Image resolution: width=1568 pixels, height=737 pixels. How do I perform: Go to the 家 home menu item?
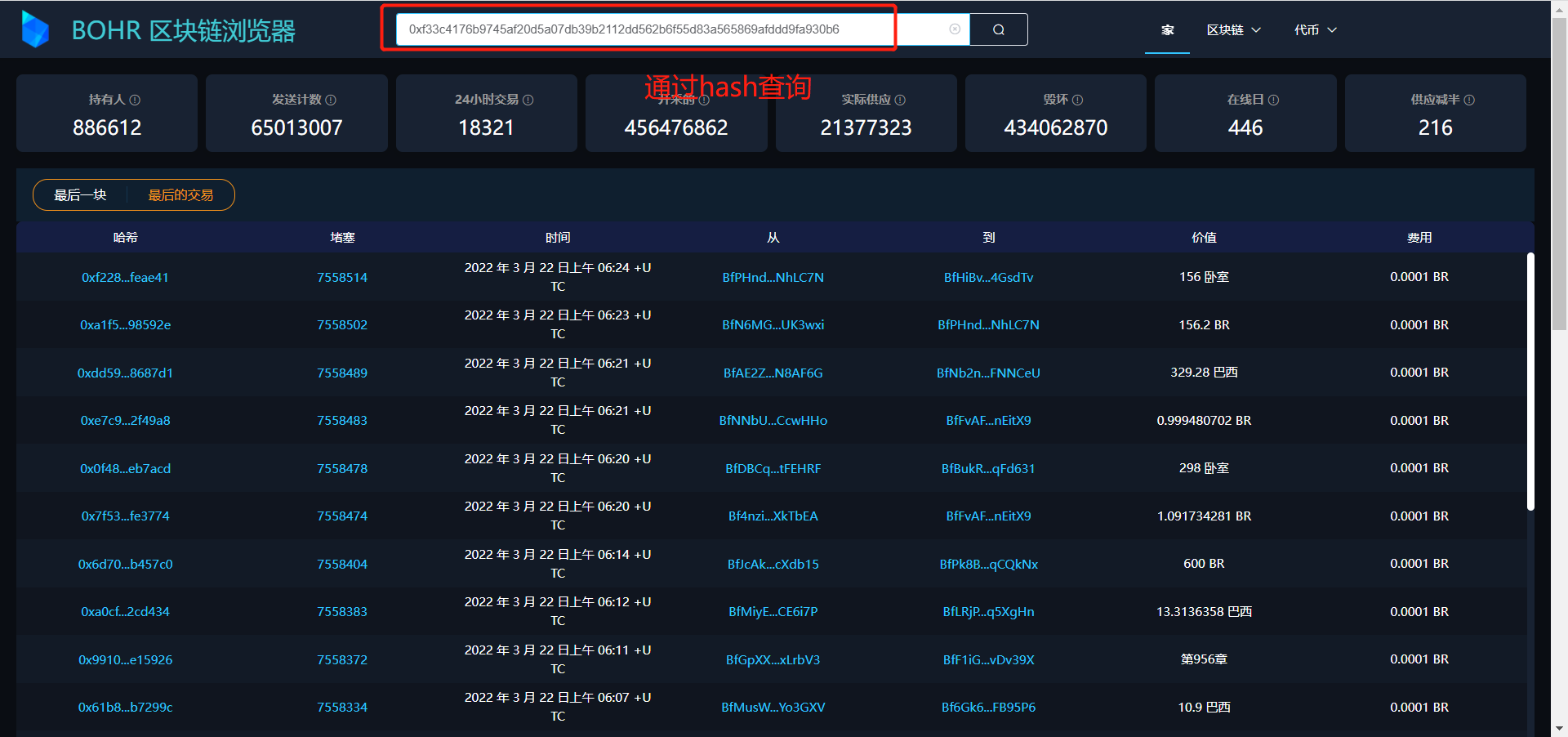(x=1167, y=30)
